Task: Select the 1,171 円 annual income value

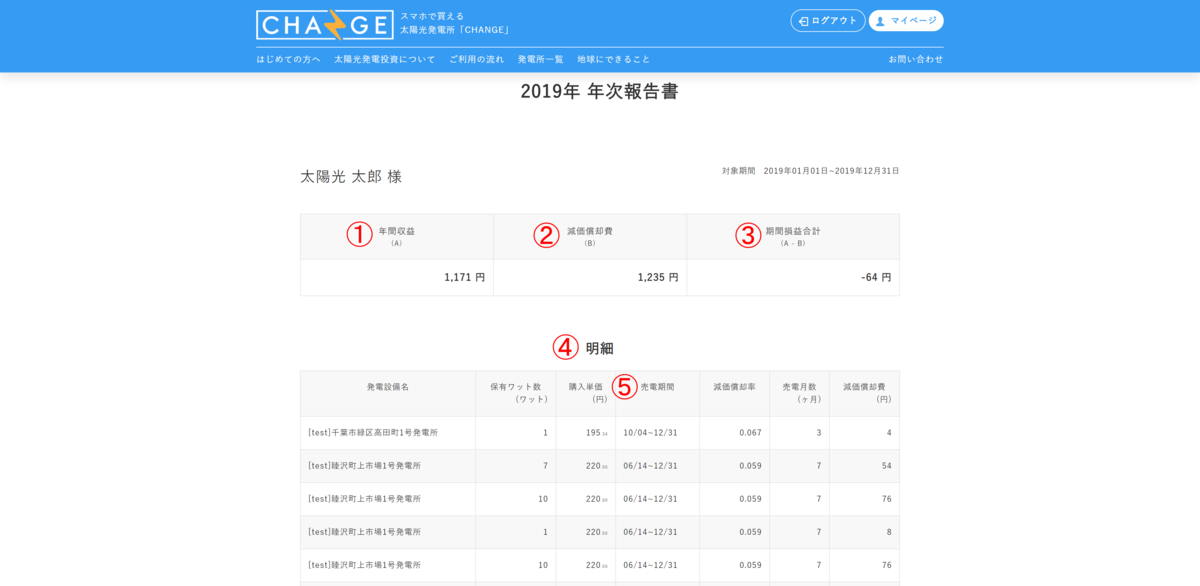Action: [465, 277]
